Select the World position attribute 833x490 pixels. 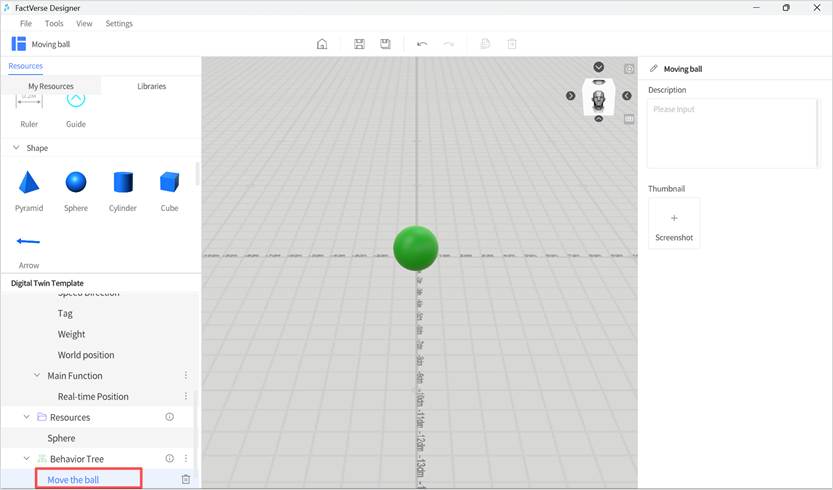click(86, 355)
